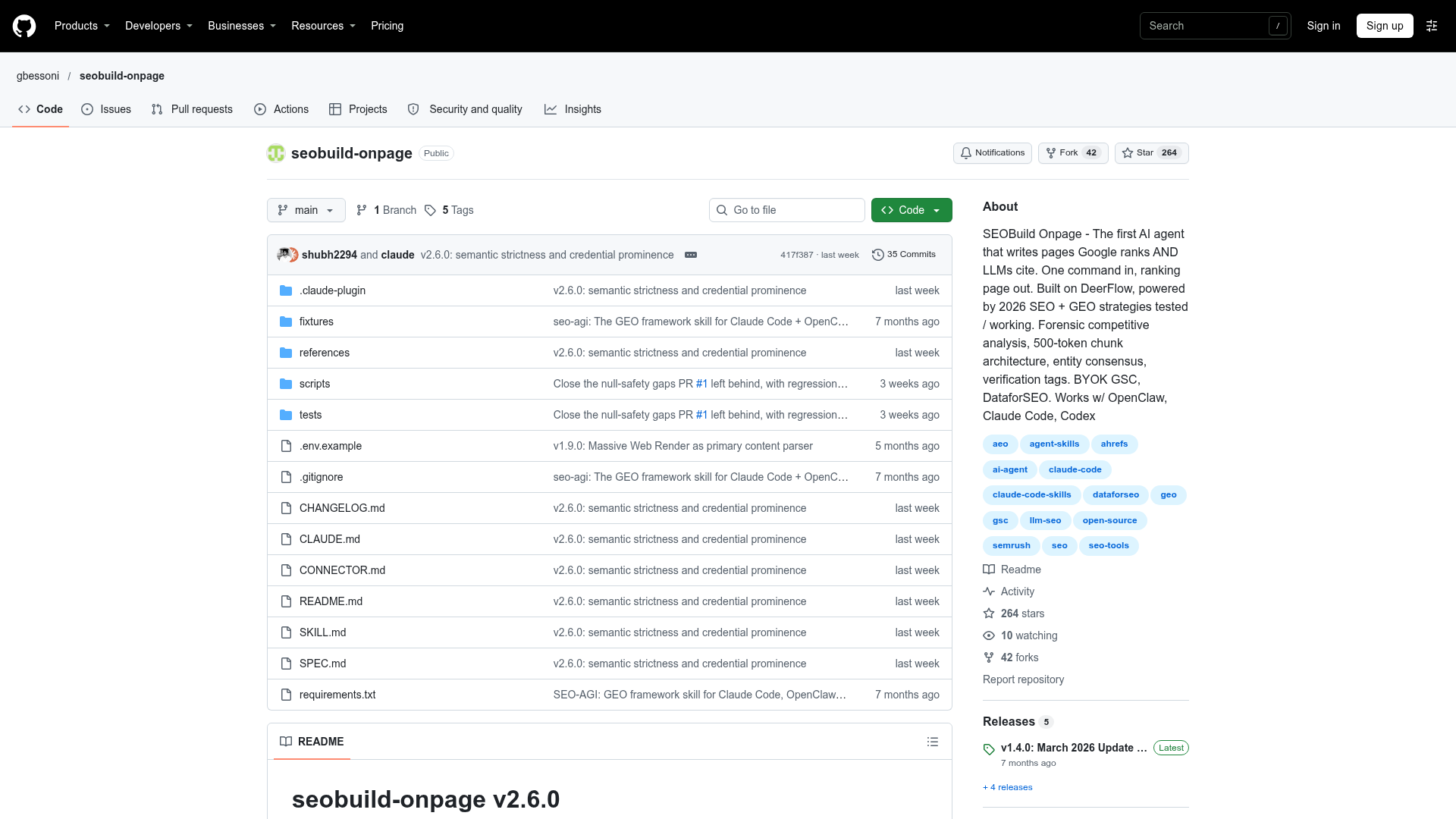The width and height of the screenshot is (1456, 819).
Task: Click the clock history icon for commits
Action: [x=878, y=255]
